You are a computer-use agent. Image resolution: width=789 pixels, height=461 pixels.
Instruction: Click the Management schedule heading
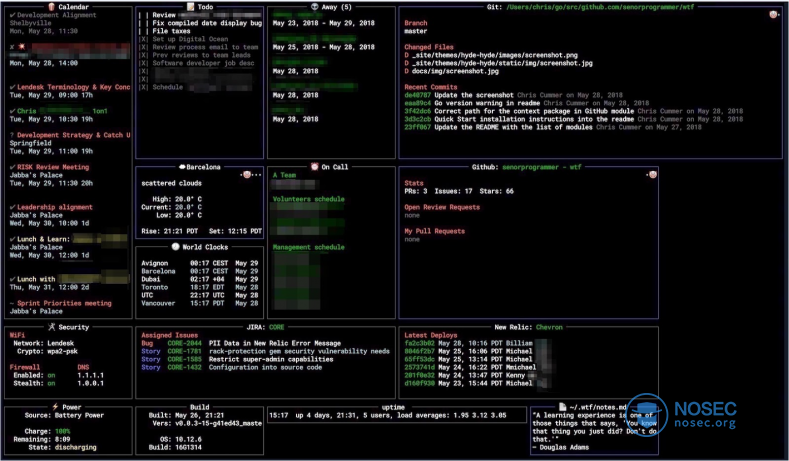tap(308, 248)
